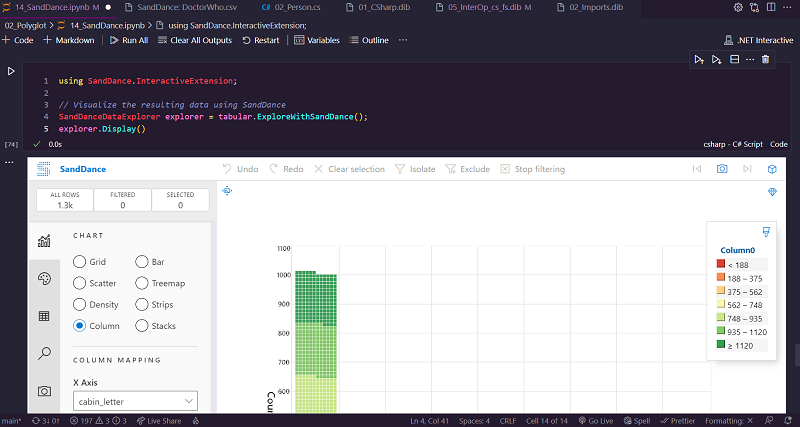The image size is (800, 427).
Task: Open the X Axis cabin_letter dropdown
Action: click(x=135, y=401)
